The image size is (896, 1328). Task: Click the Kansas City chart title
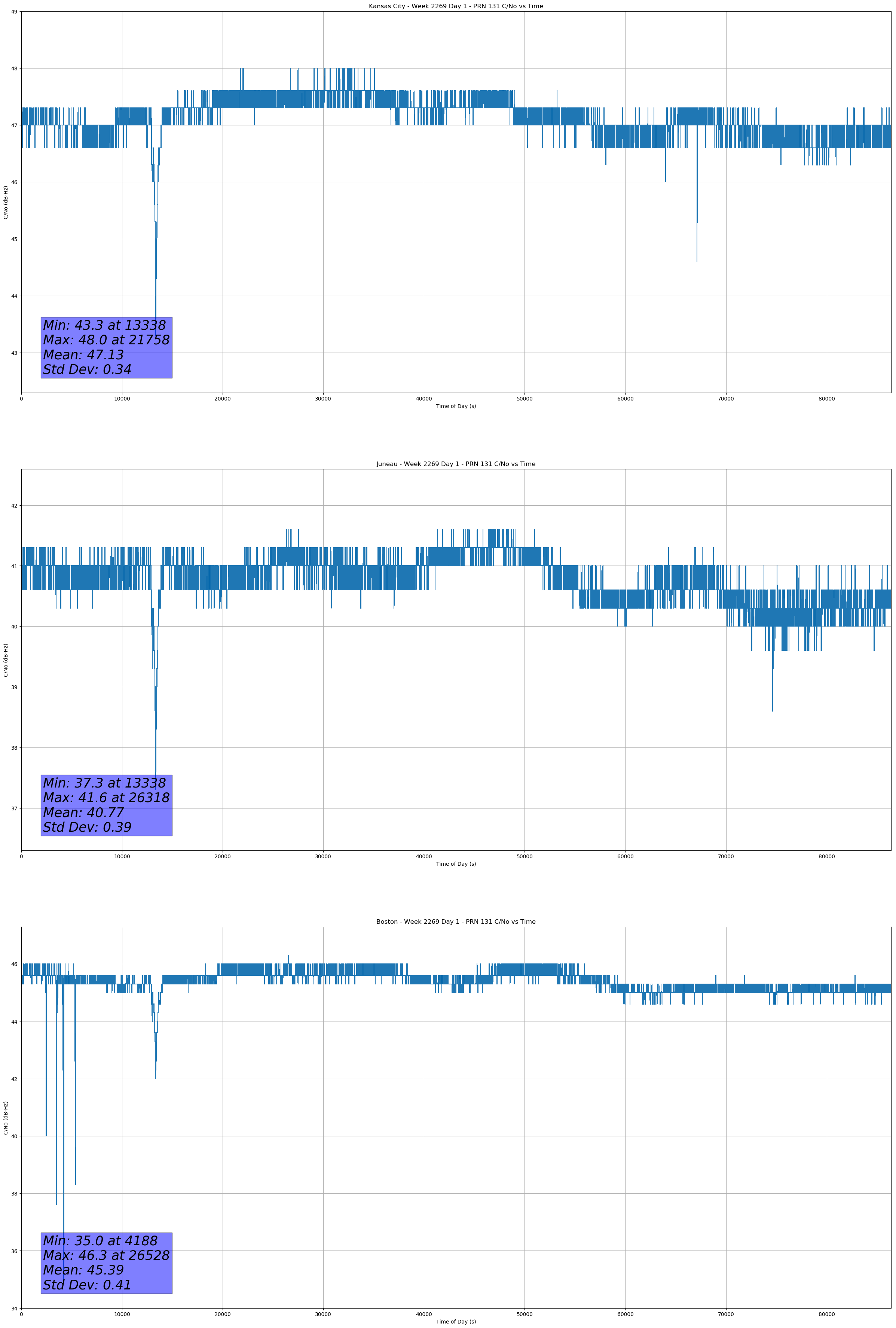click(x=456, y=6)
